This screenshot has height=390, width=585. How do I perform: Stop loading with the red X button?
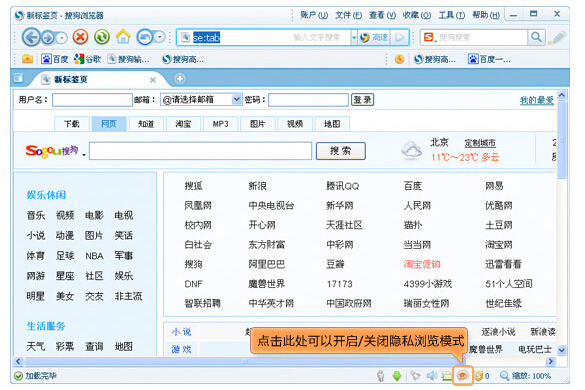pos(80,37)
